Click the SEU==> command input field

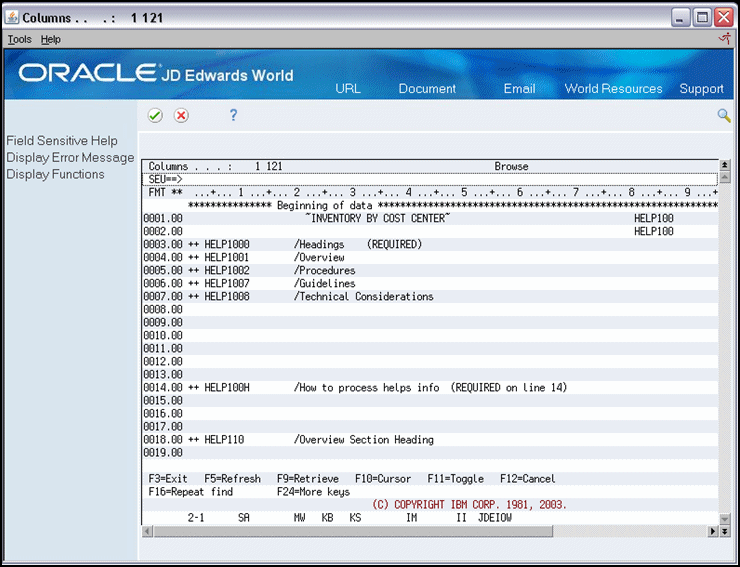tap(429, 179)
